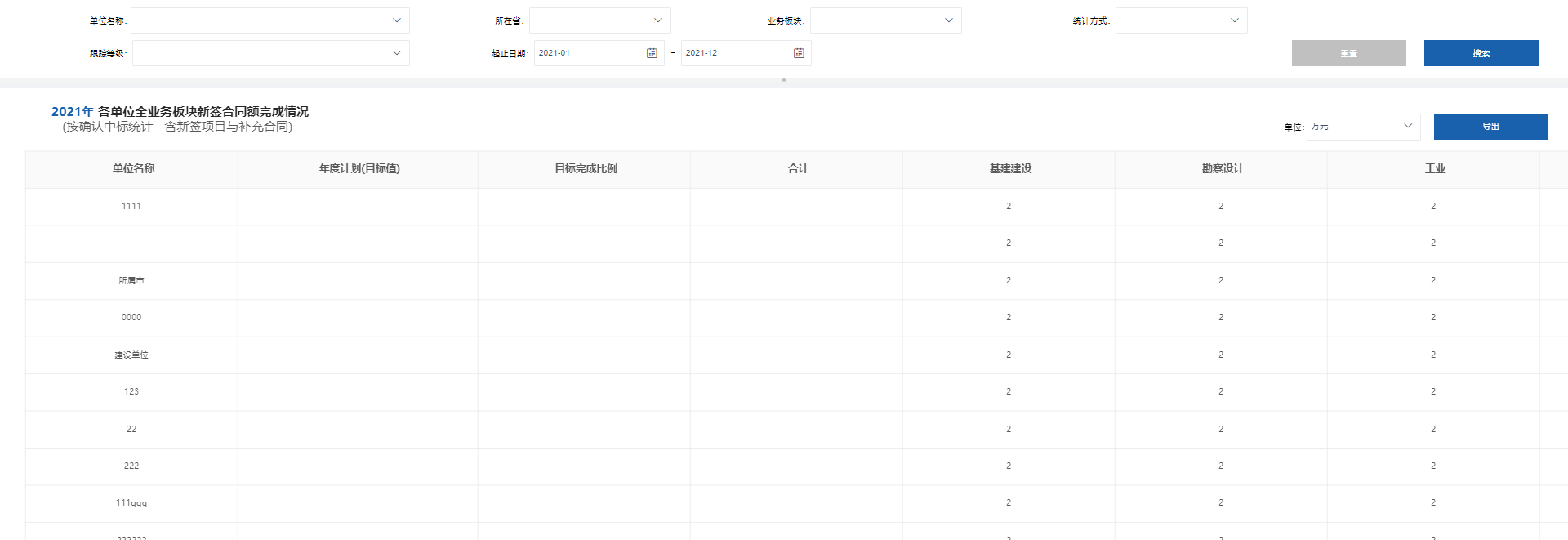This screenshot has height=540, width=1568.
Task: Click 勘察设计 value 2 in row 所属市
Action: pos(1221,280)
